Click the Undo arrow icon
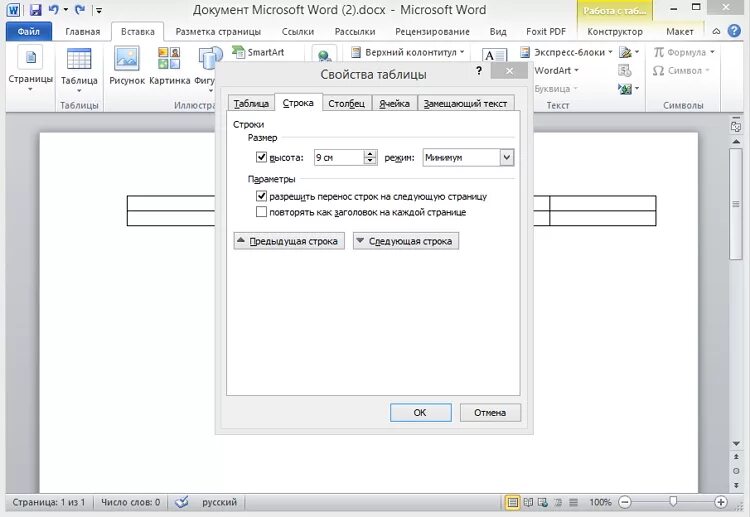 54,10
